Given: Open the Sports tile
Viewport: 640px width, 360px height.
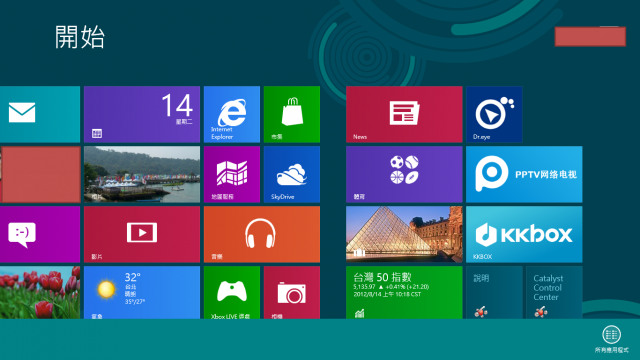Looking at the screenshot, I should 404,174.
